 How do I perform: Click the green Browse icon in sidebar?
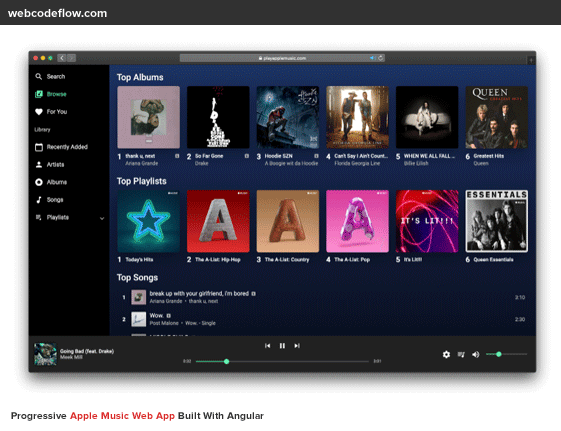pos(39,94)
